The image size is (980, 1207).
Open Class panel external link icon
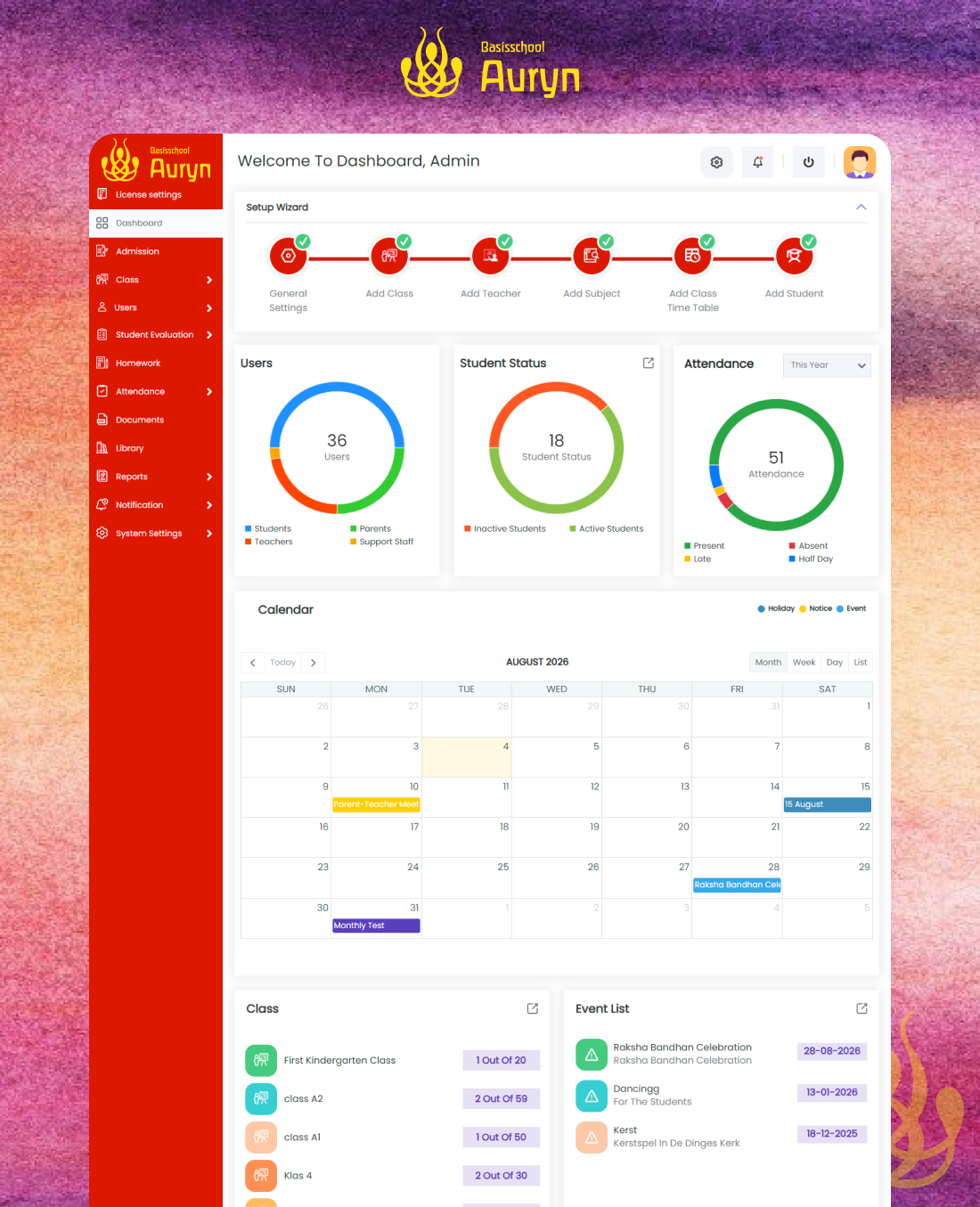pos(533,1008)
